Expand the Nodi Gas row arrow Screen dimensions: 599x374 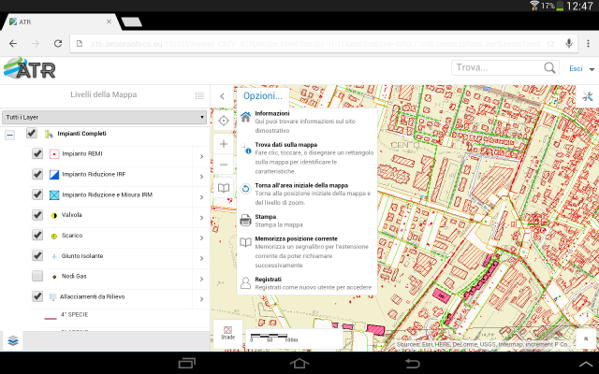coord(201,279)
